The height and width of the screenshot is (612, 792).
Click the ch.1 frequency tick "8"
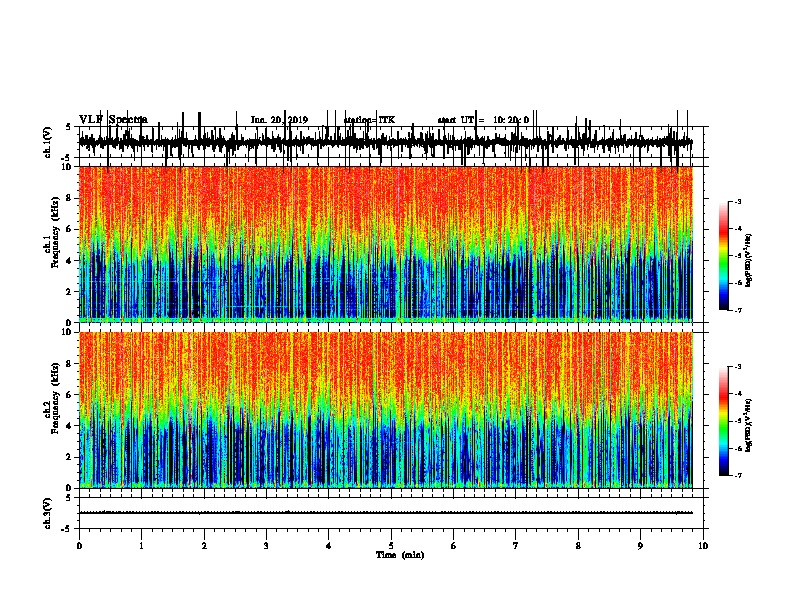[x=70, y=198]
